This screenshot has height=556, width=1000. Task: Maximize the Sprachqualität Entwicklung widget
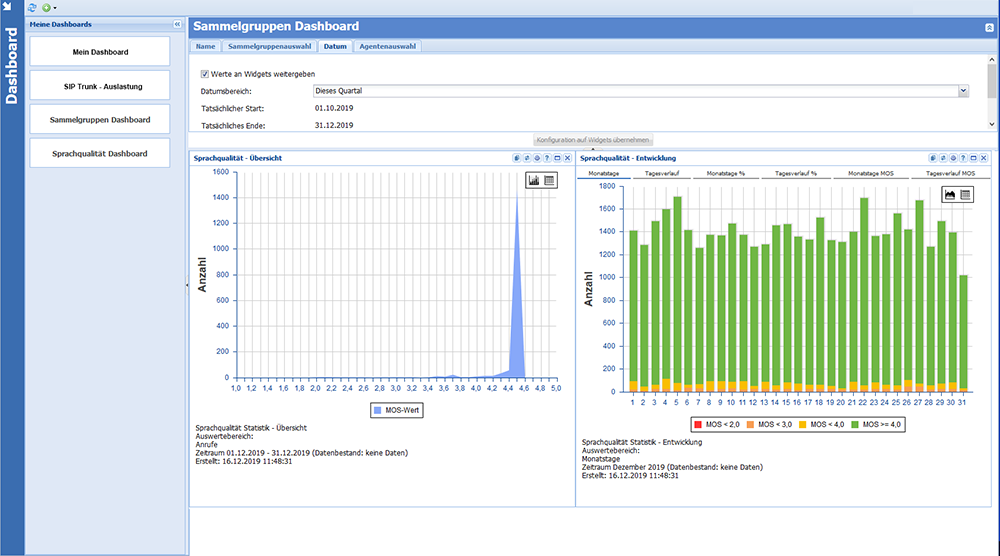974,158
